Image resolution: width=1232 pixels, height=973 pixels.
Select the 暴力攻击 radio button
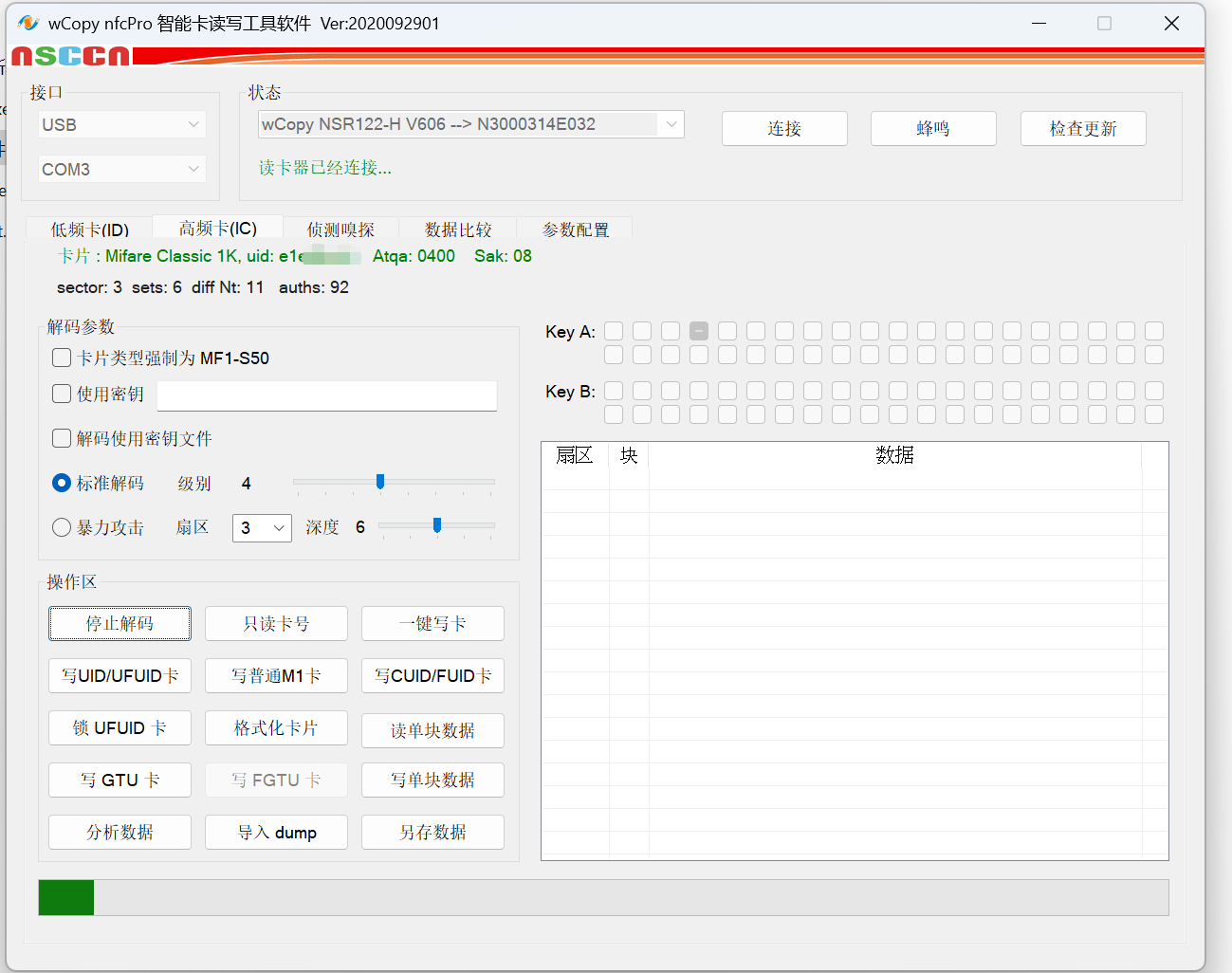click(x=62, y=527)
